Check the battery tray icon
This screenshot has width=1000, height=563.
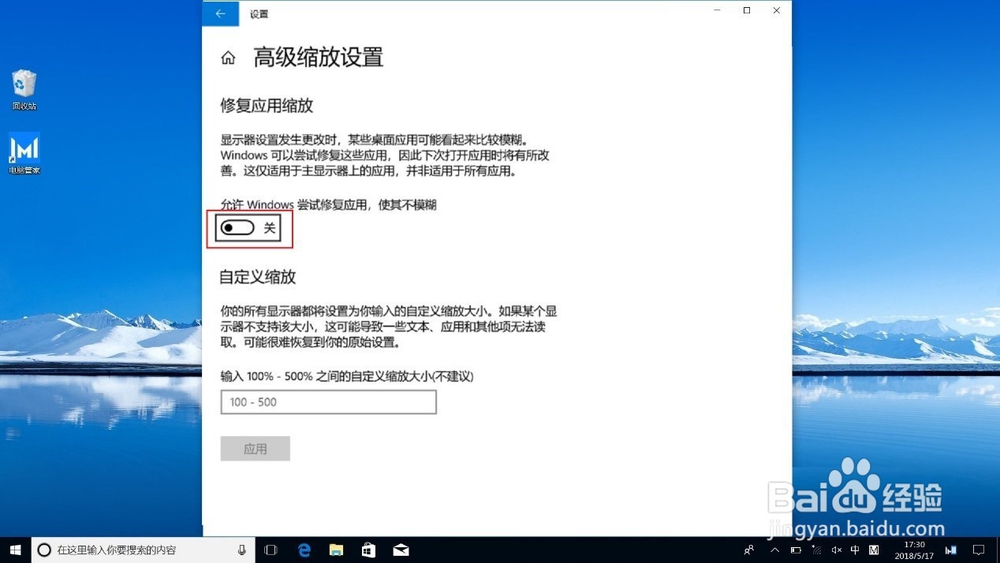(x=795, y=550)
